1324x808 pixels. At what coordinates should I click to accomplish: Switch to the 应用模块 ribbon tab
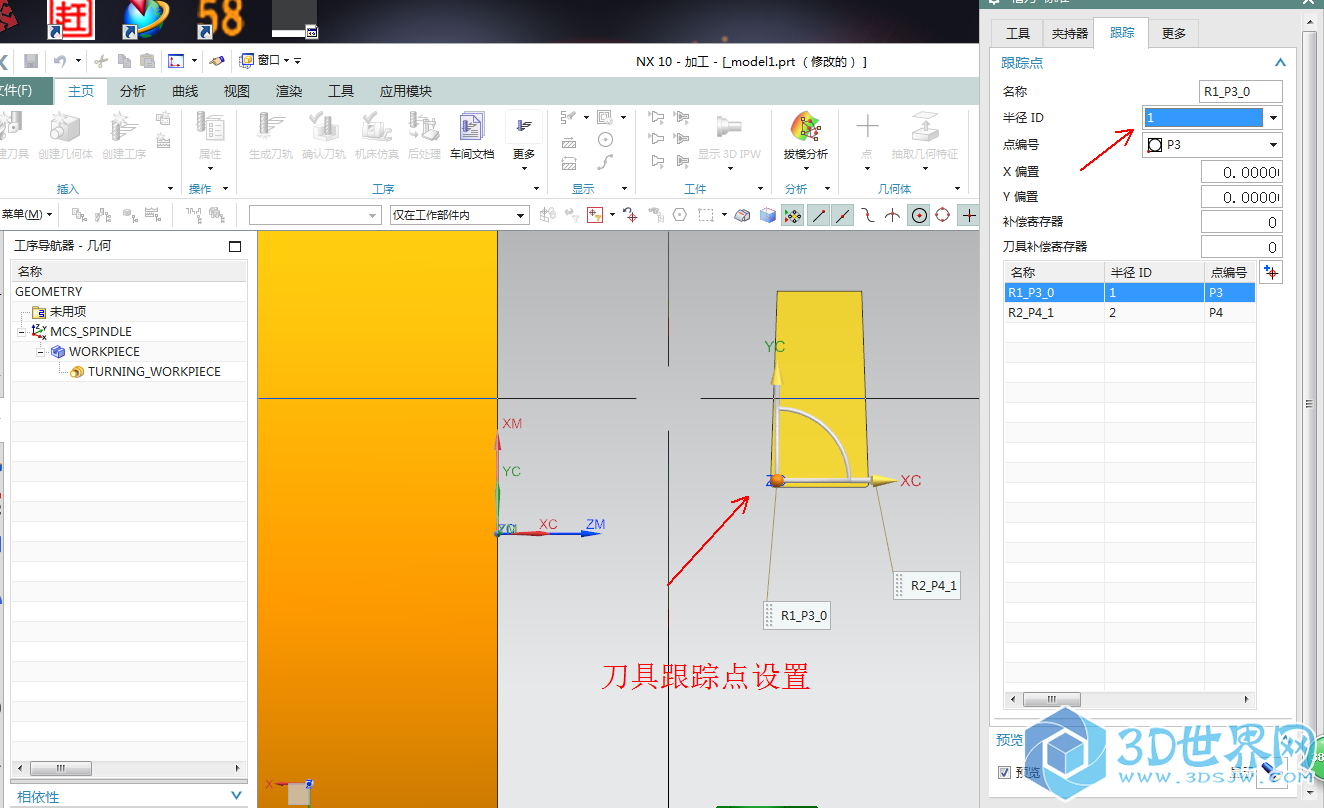[x=406, y=91]
